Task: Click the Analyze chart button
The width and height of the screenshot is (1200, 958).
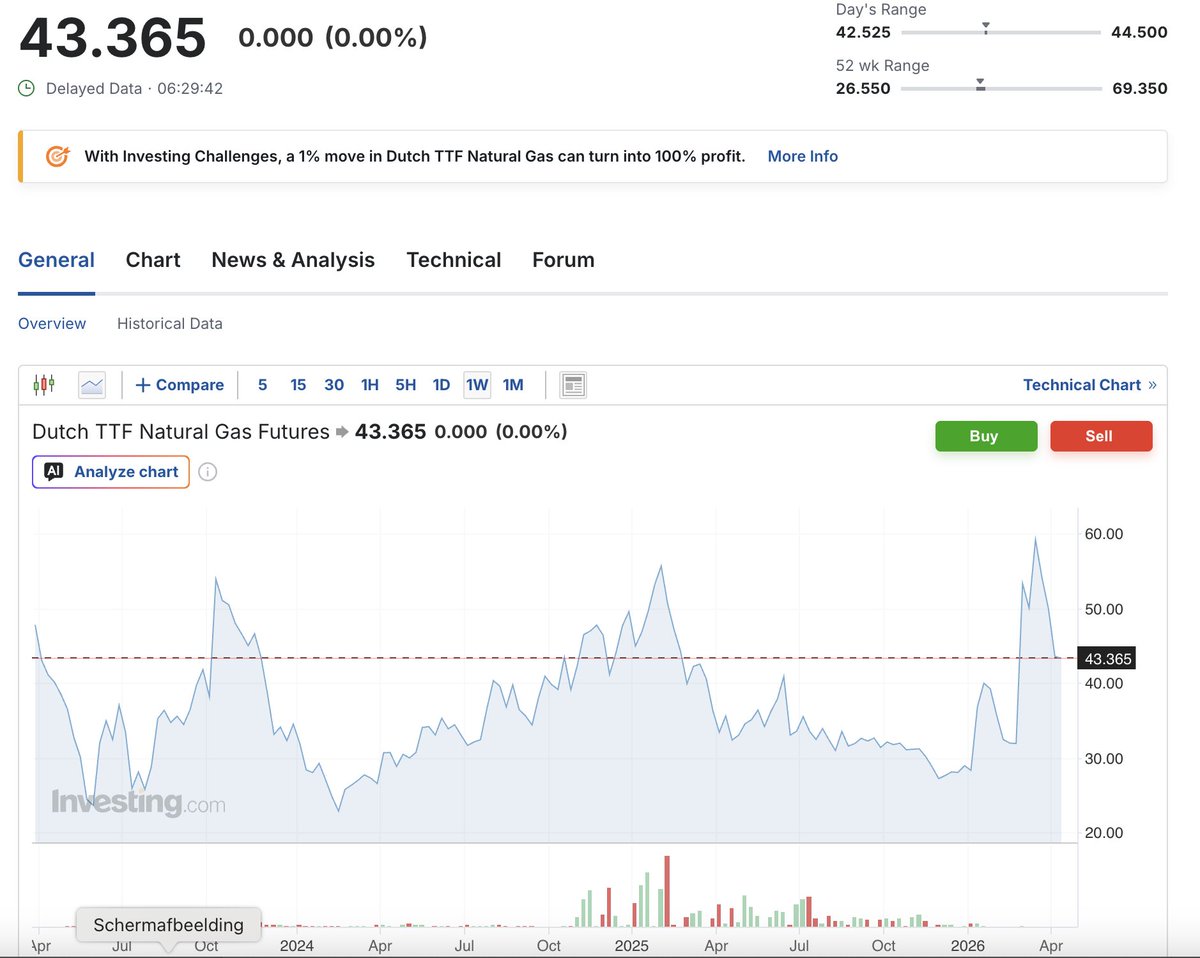Action: (111, 472)
